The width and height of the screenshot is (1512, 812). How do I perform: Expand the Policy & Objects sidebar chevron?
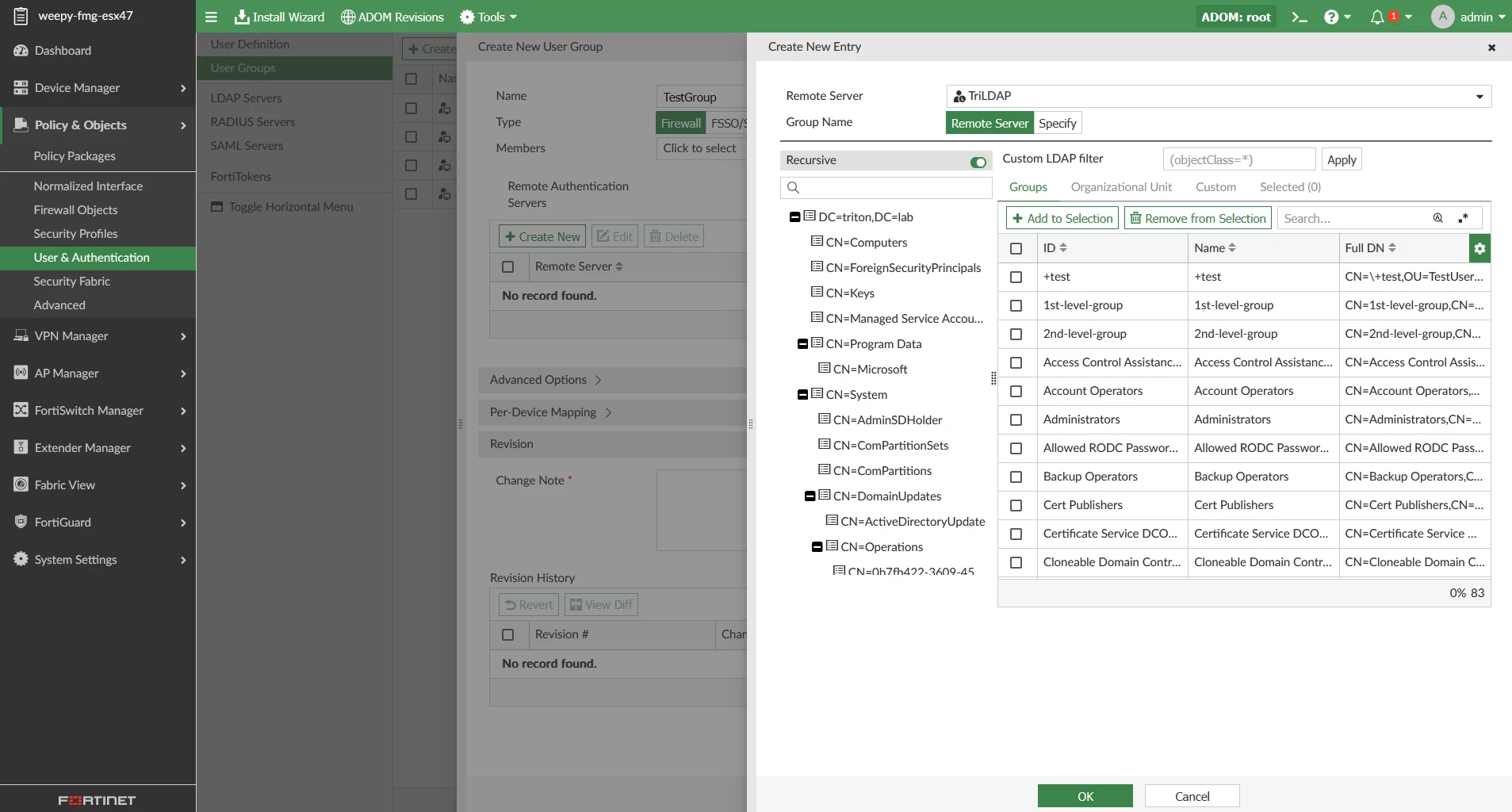coord(183,125)
